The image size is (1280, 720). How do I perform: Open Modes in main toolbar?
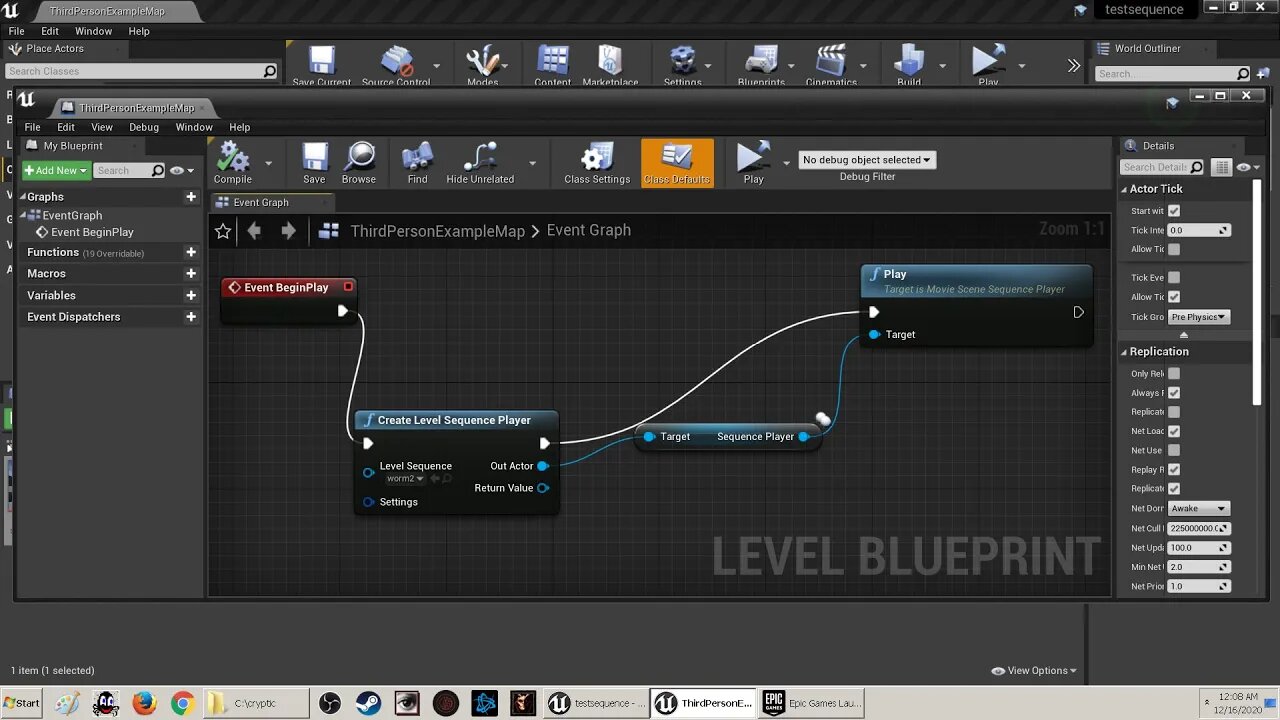(483, 66)
